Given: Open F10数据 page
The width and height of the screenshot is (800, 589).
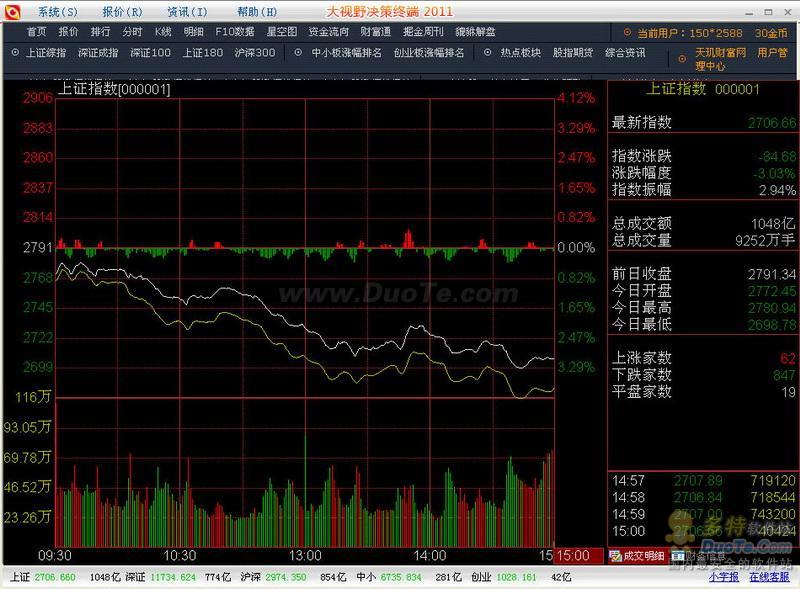Looking at the screenshot, I should (235, 32).
